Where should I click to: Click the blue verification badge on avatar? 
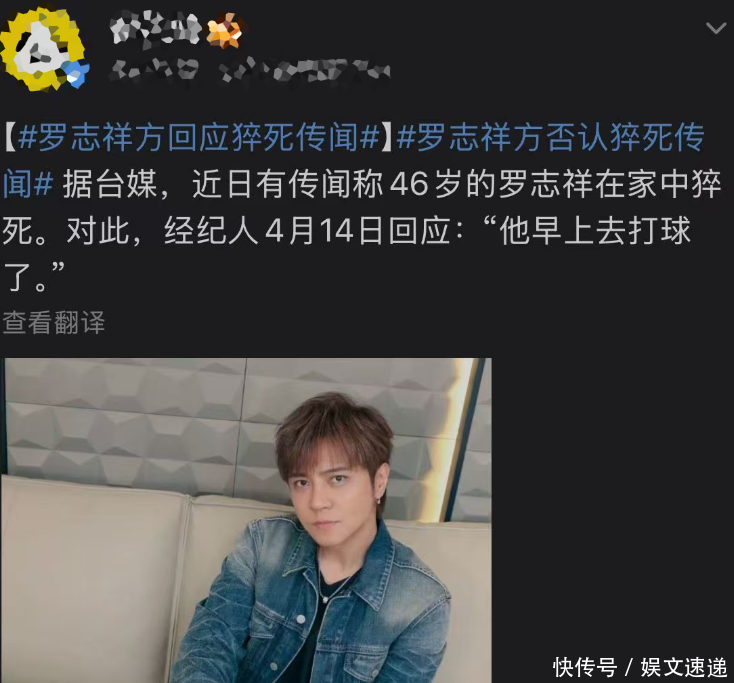[x=75, y=73]
